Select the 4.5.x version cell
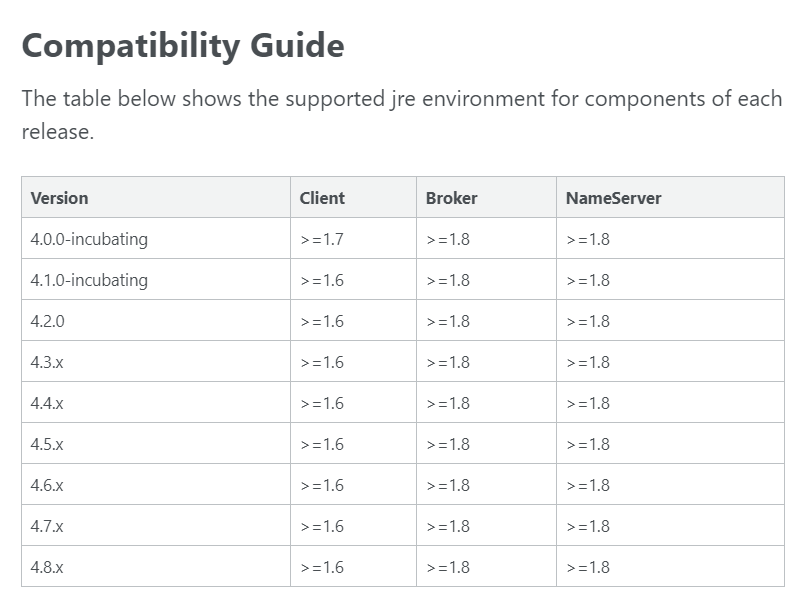812x608 pixels. tap(47, 444)
